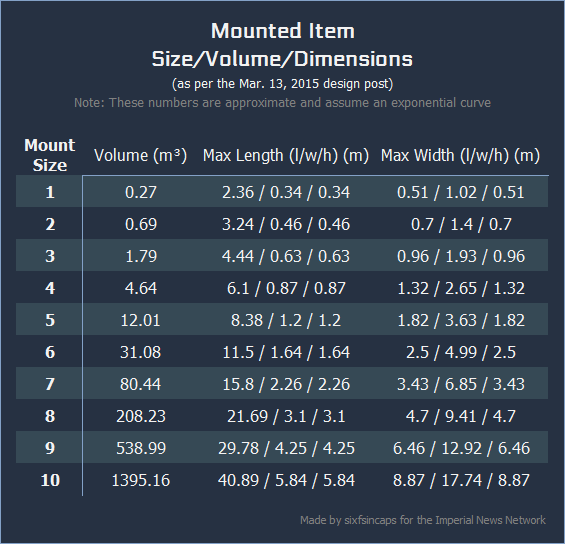Viewport: 565px width, 544px height.
Task: Click the Volume (m³) column header
Action: pyautogui.click(x=141, y=156)
